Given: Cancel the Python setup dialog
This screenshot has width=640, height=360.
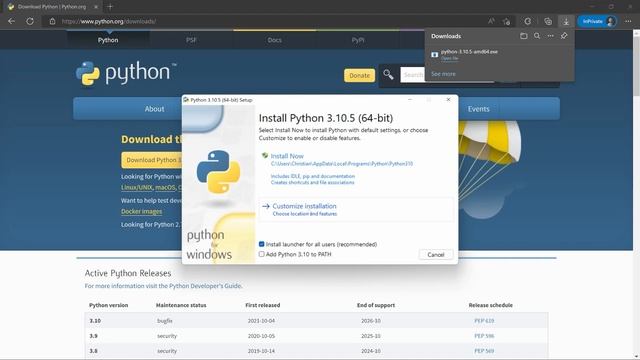Looking at the screenshot, I should point(436,255).
